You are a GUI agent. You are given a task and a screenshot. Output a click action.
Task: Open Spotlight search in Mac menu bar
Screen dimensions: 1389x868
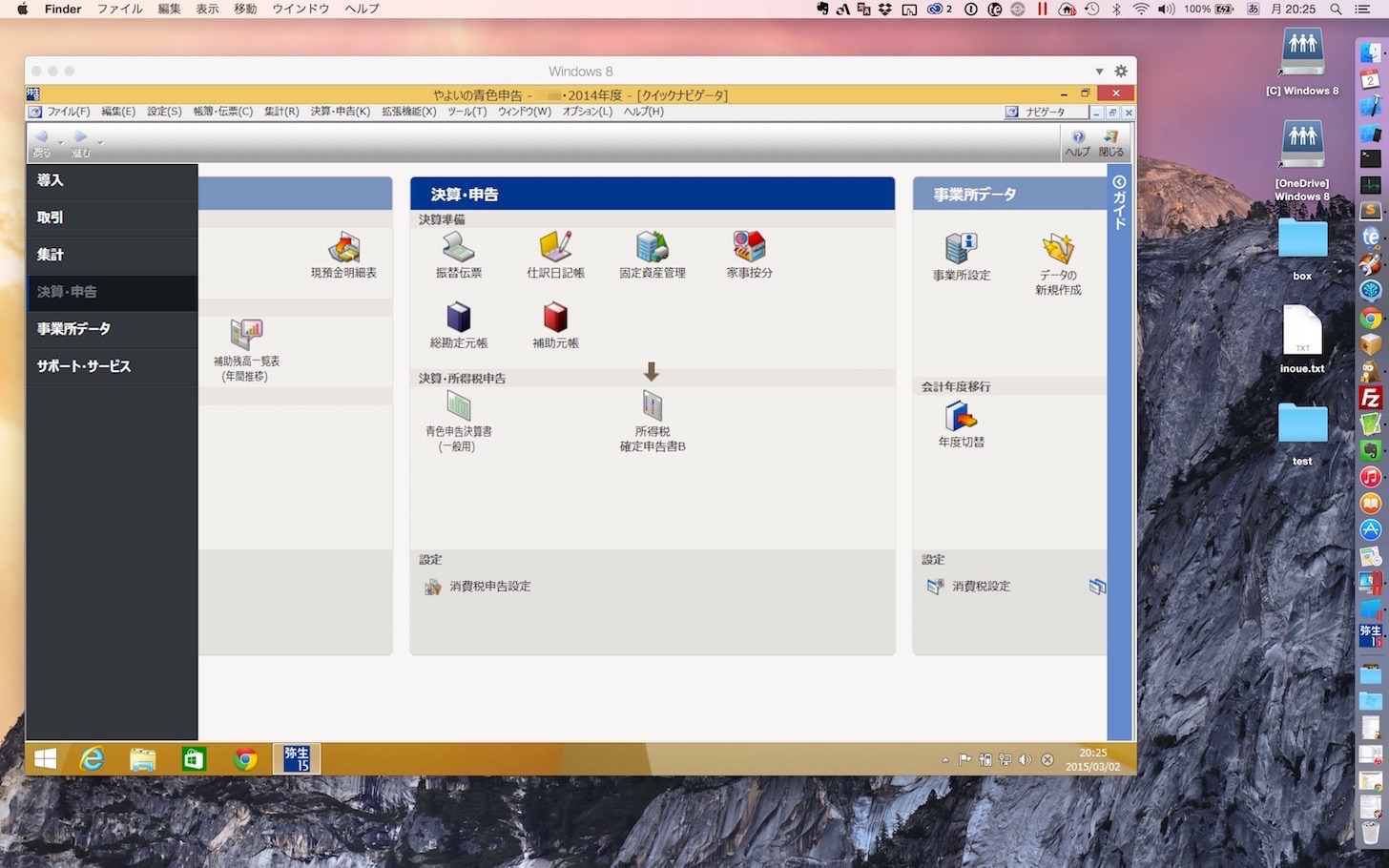pos(1337,9)
